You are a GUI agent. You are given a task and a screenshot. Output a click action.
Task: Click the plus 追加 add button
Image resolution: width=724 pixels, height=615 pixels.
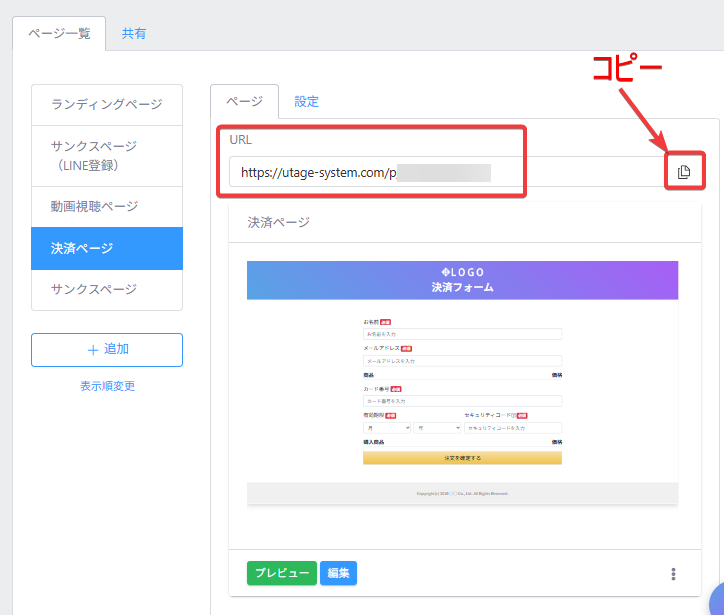[x=107, y=350]
